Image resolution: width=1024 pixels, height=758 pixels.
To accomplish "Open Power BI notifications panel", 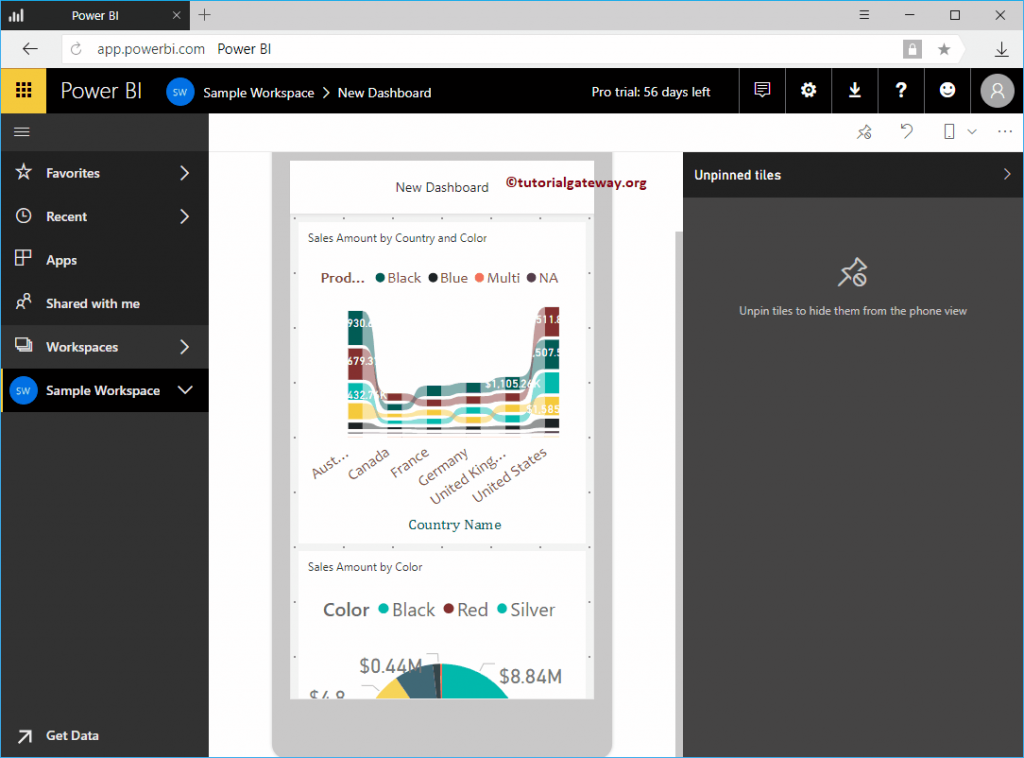I will [x=762, y=90].
